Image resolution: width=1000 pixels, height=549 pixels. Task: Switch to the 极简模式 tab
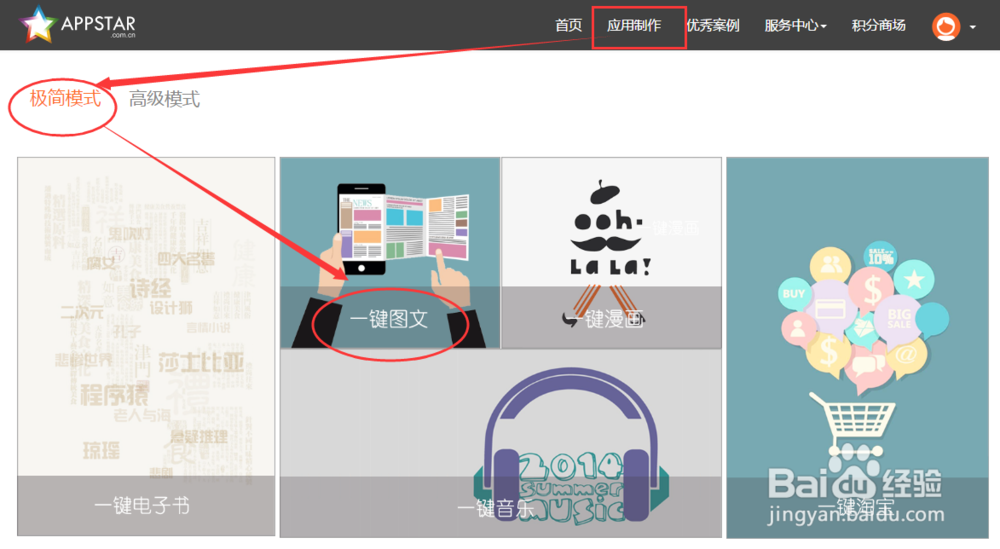(x=65, y=98)
